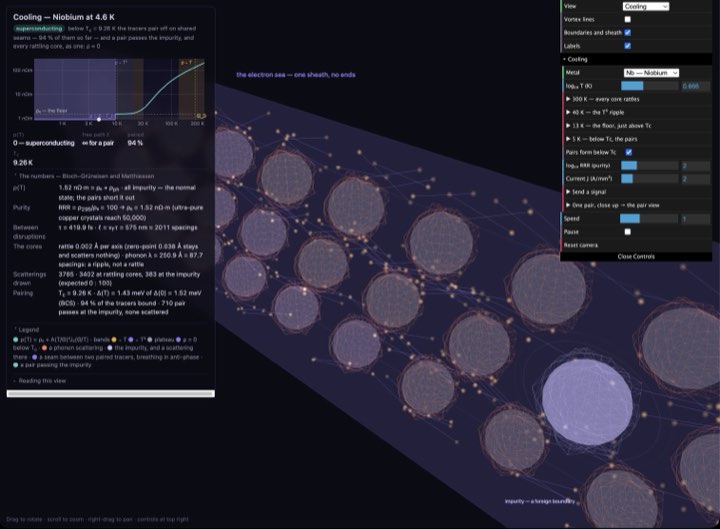Enable the Vortex lines checkbox
Image resolution: width=720 pixels, height=529 pixels.
[628, 19]
